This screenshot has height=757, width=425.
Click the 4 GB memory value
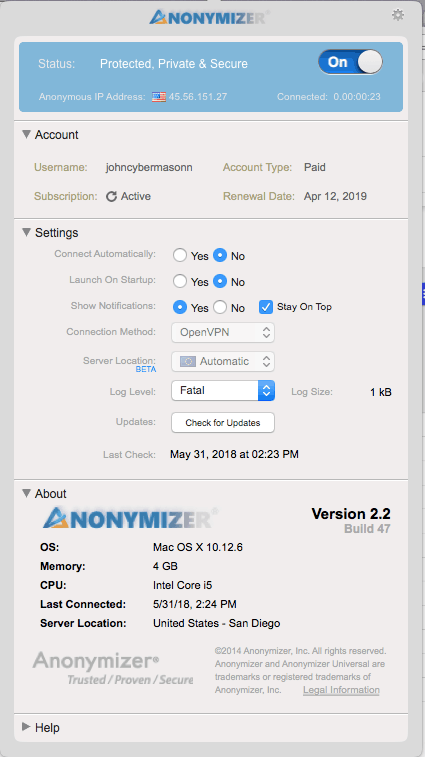pos(165,566)
